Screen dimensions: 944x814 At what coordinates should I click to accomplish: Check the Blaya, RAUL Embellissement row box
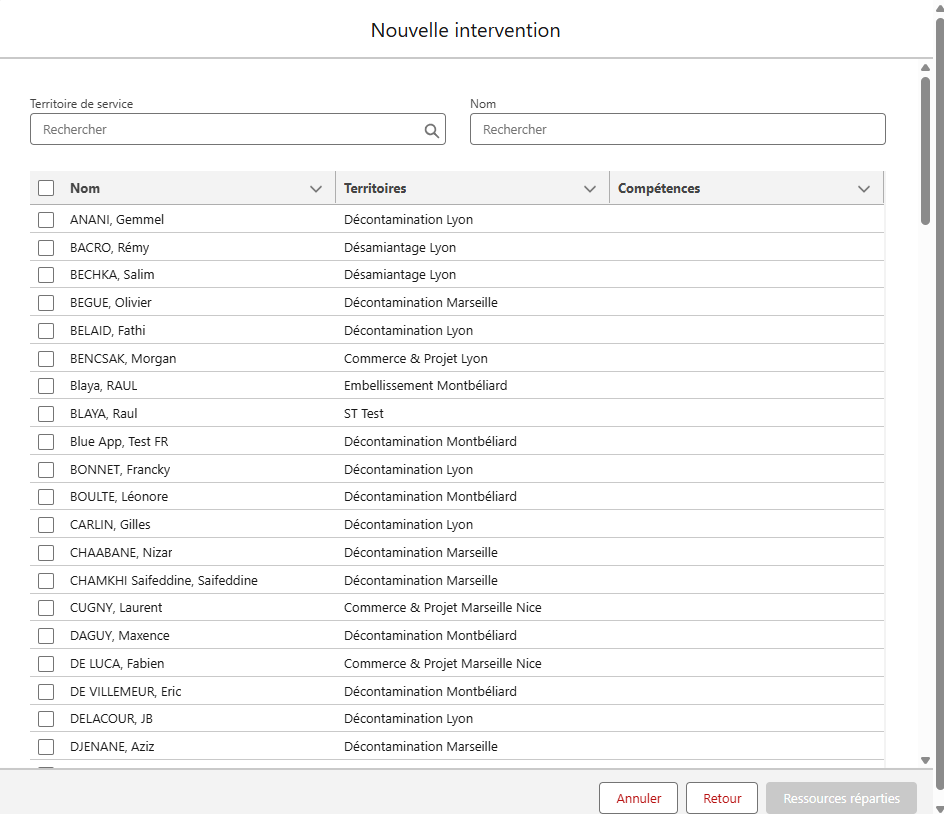coord(46,386)
